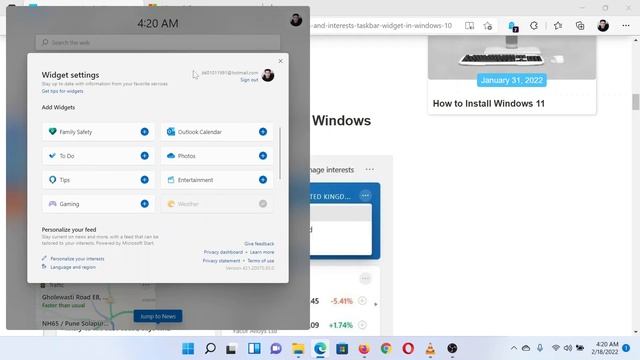The image size is (640, 360).
Task: Open the Wi-Fi tray icon
Action: [556, 348]
